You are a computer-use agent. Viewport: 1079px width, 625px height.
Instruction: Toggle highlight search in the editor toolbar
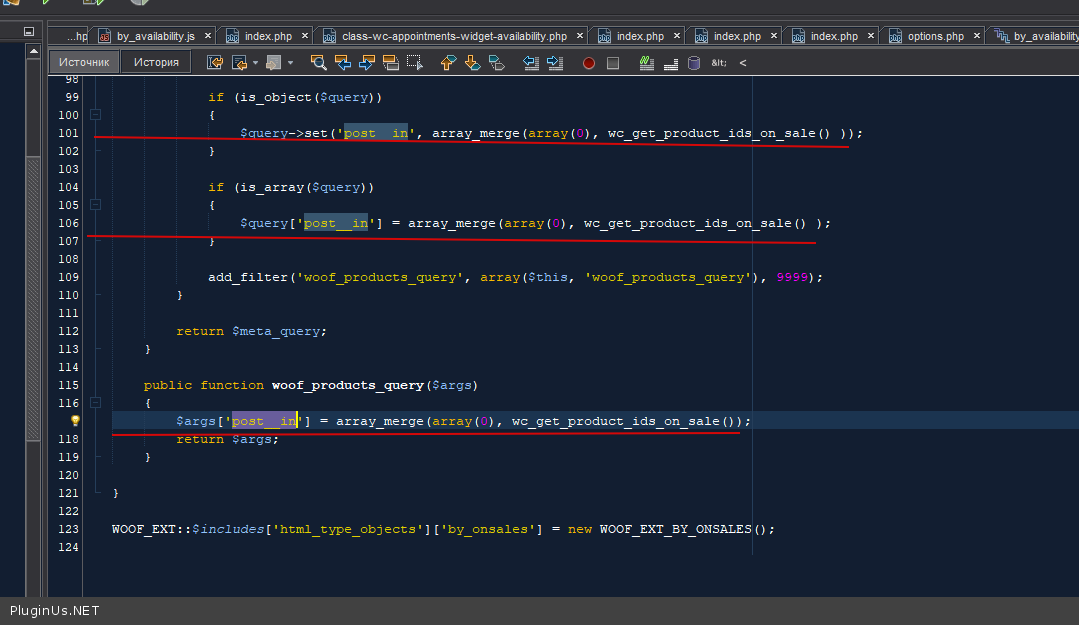[x=390, y=63]
